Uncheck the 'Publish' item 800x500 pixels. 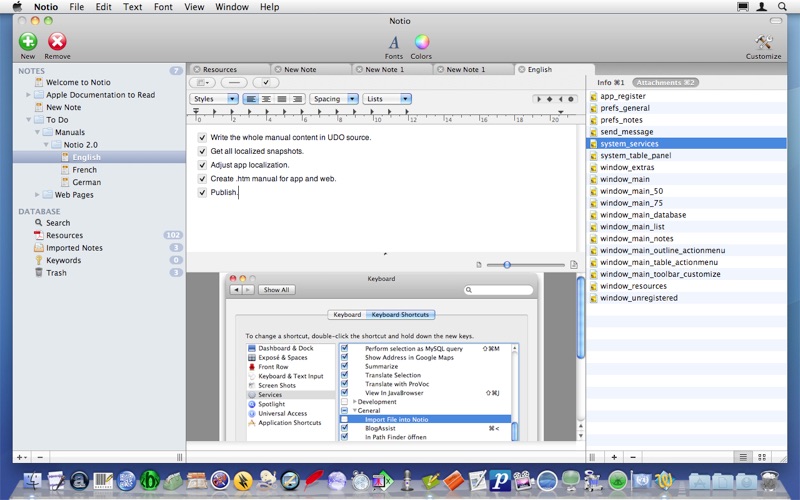click(x=202, y=192)
